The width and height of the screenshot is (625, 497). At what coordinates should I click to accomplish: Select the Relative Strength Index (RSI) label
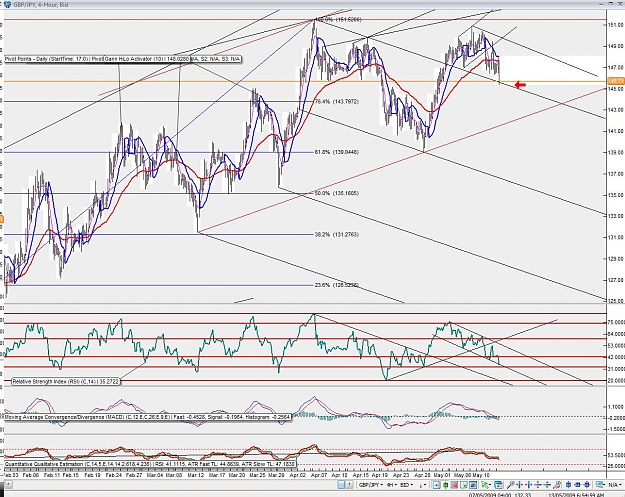point(66,381)
